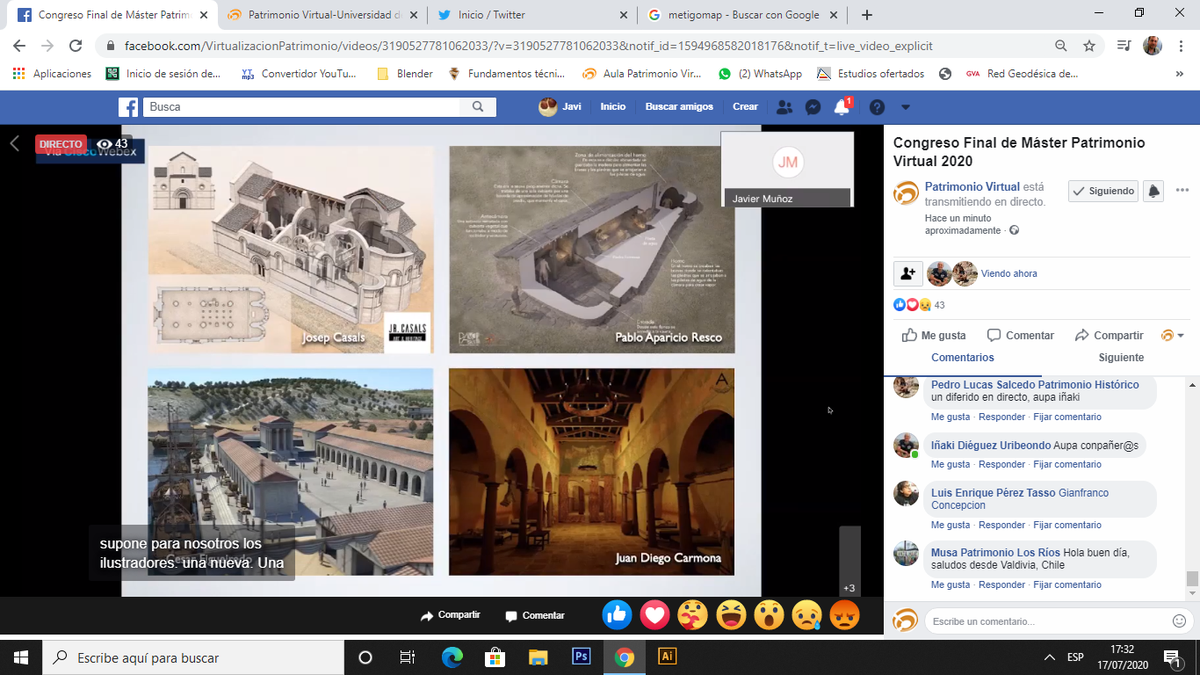Click Buscar amigos in top bar

click(x=679, y=107)
